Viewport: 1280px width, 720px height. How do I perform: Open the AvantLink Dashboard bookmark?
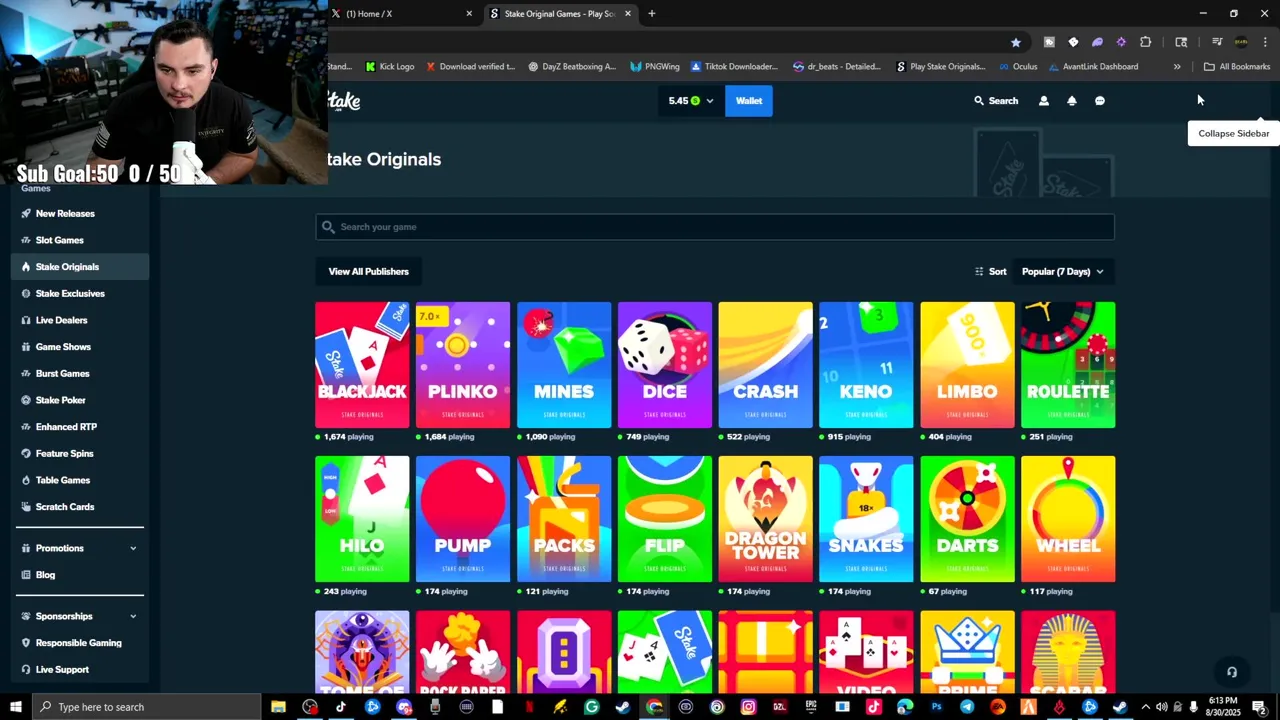1093,67
